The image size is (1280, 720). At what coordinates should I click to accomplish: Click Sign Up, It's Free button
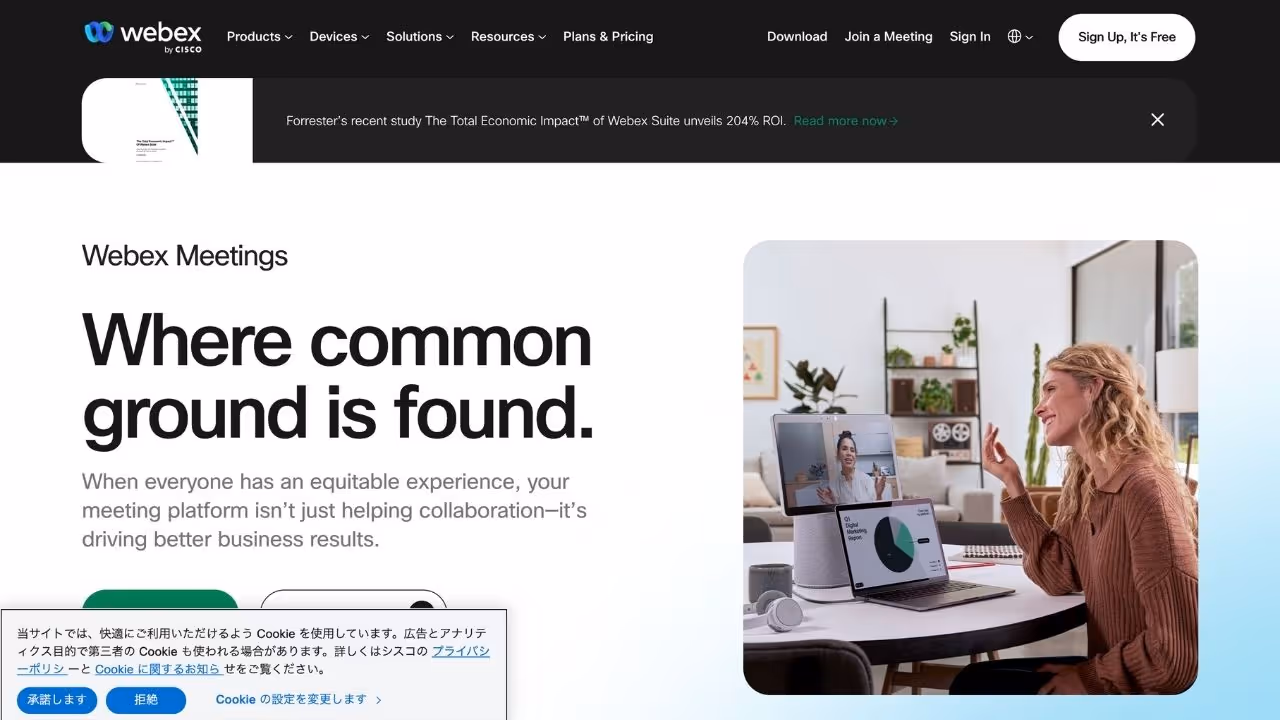(x=1127, y=37)
